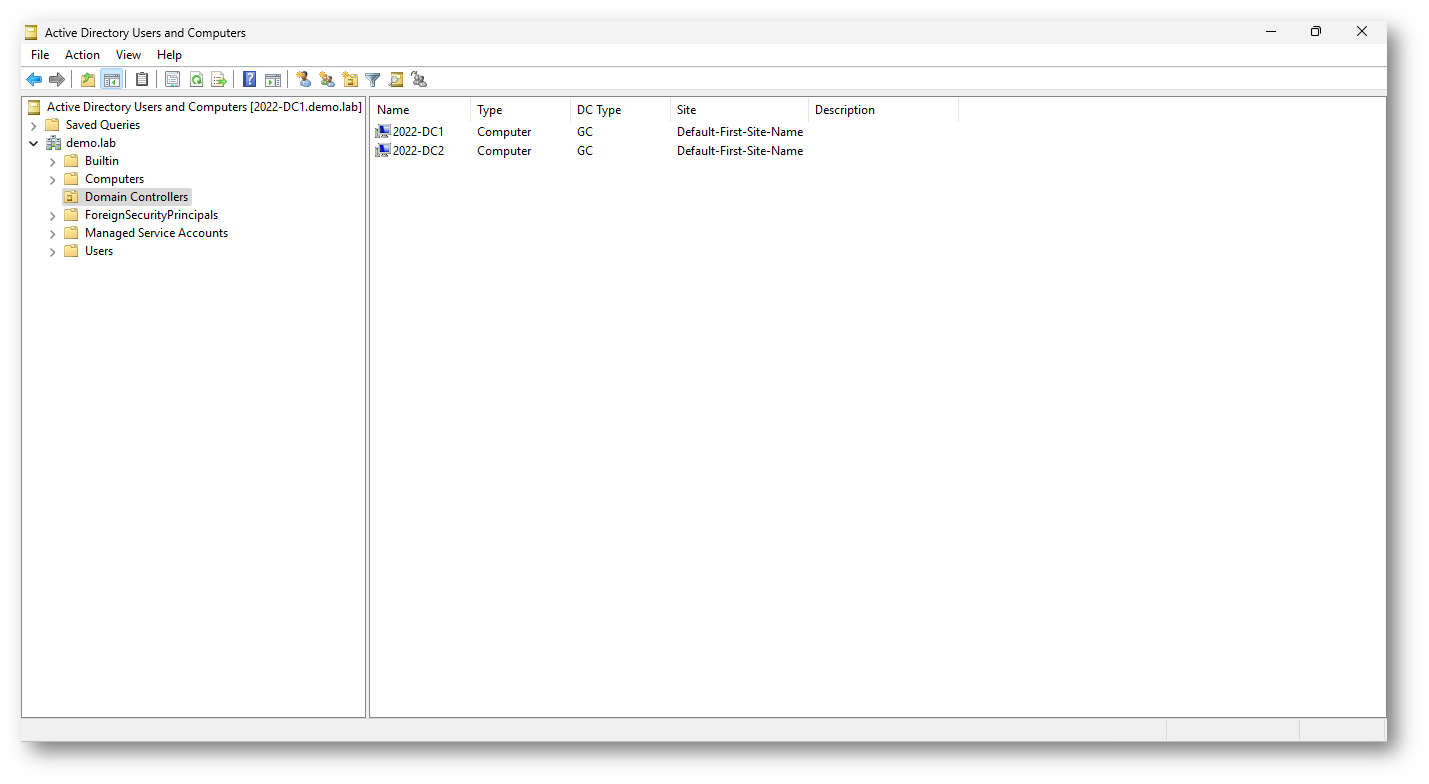Click the application icon in the title bar
1429x784 pixels.
tap(32, 32)
